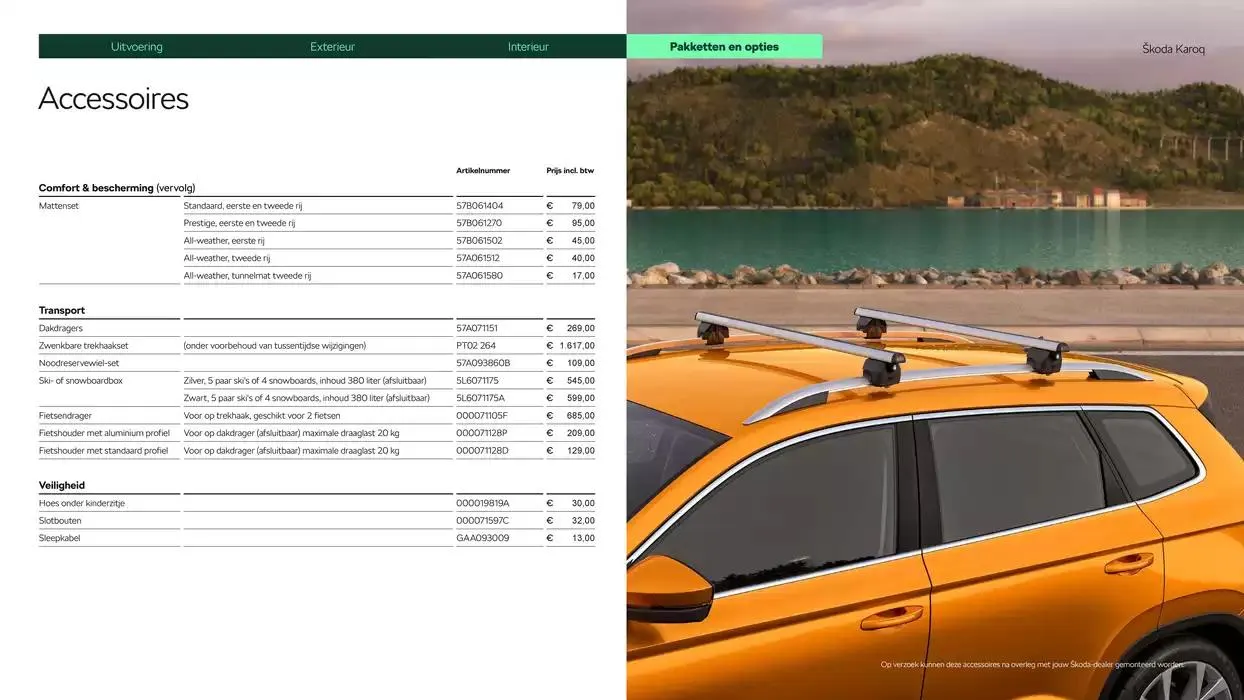Select article number 57B061404

click(x=480, y=206)
